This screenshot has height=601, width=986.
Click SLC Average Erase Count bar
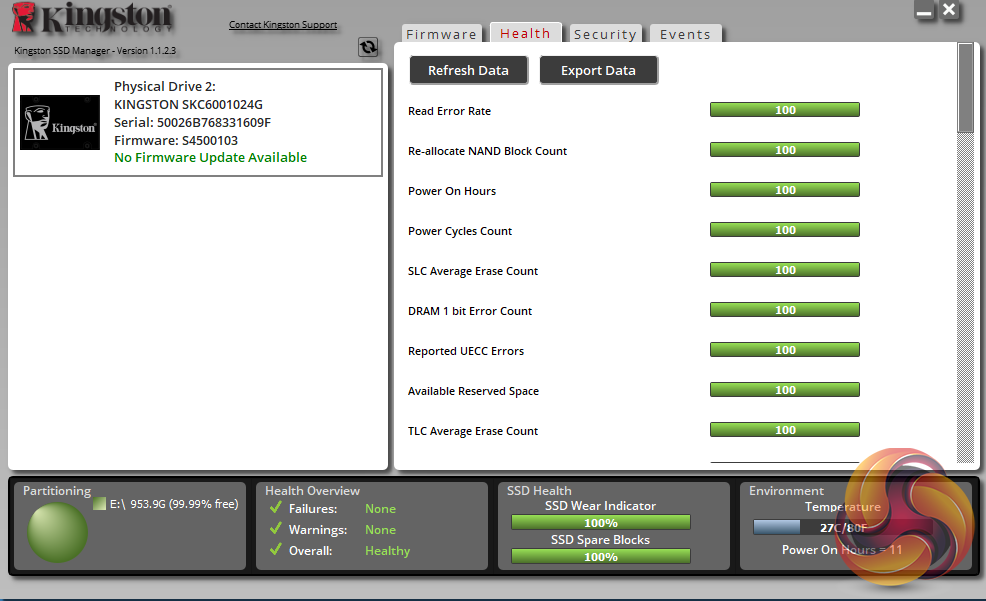785,270
